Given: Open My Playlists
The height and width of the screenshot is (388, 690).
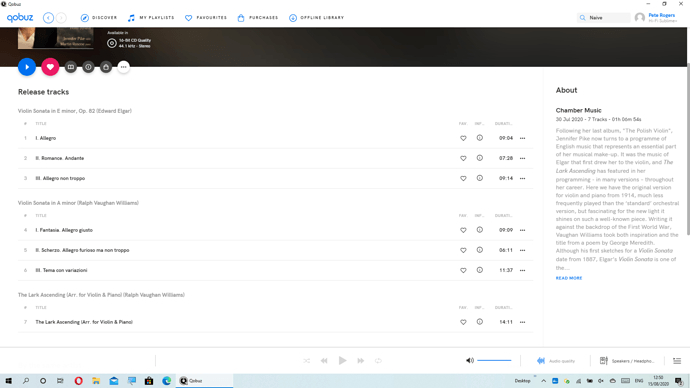Looking at the screenshot, I should [151, 18].
